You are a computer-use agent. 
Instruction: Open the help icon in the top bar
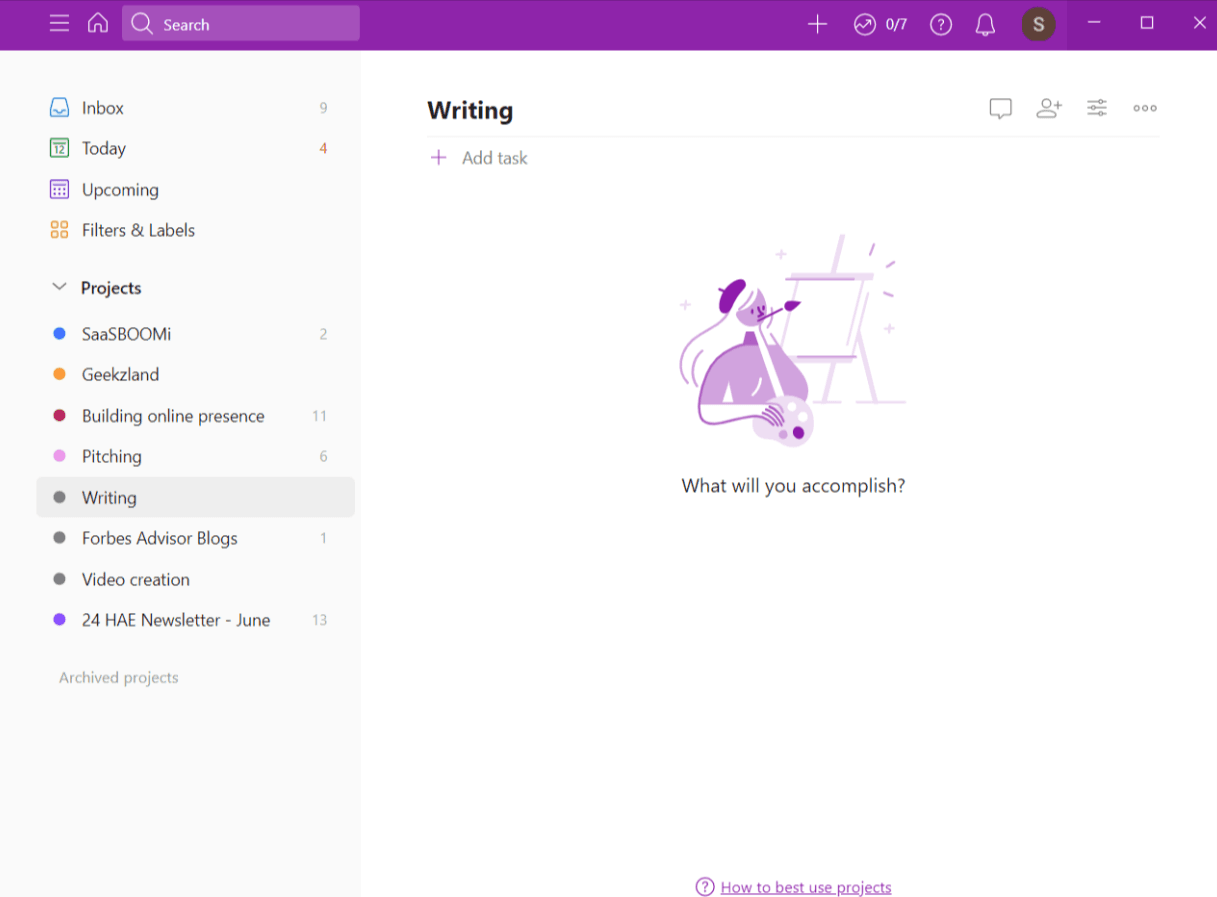[x=941, y=24]
